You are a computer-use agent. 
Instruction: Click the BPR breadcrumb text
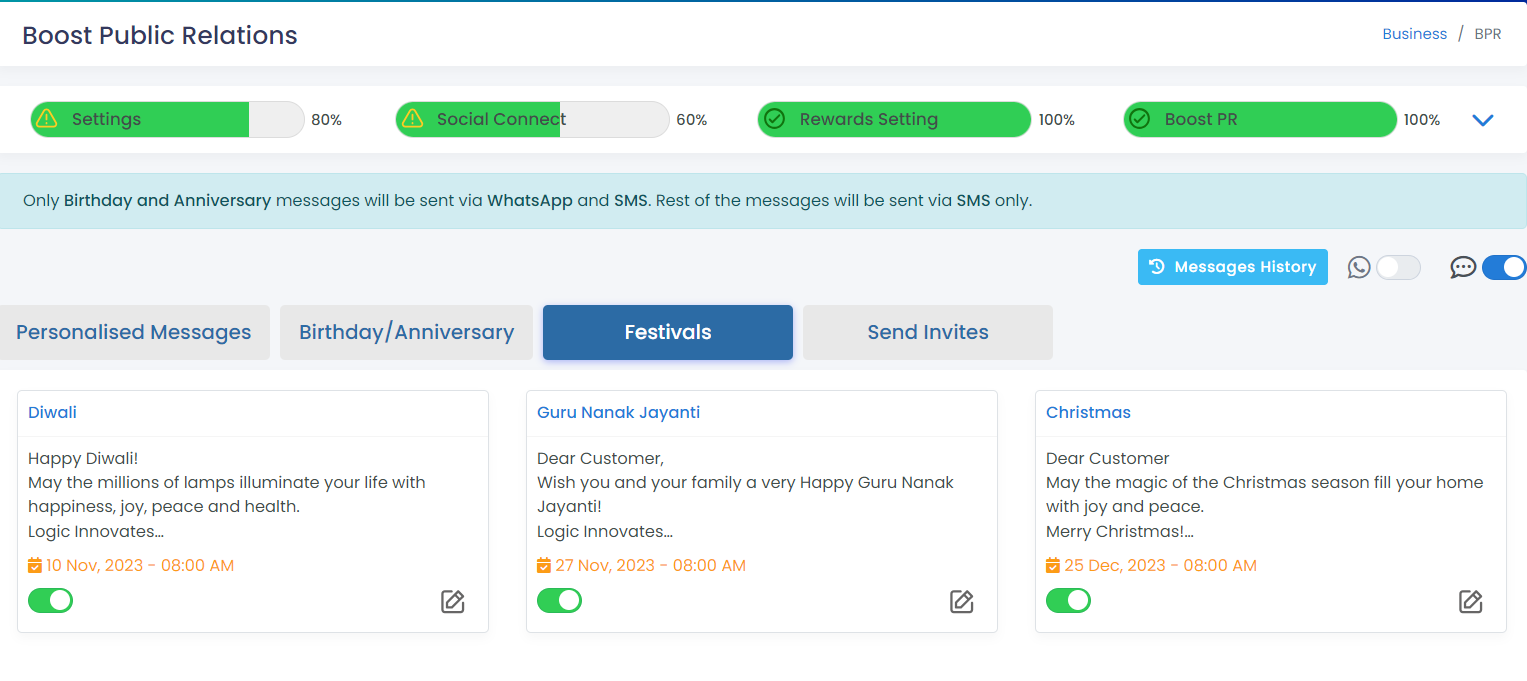[1488, 34]
